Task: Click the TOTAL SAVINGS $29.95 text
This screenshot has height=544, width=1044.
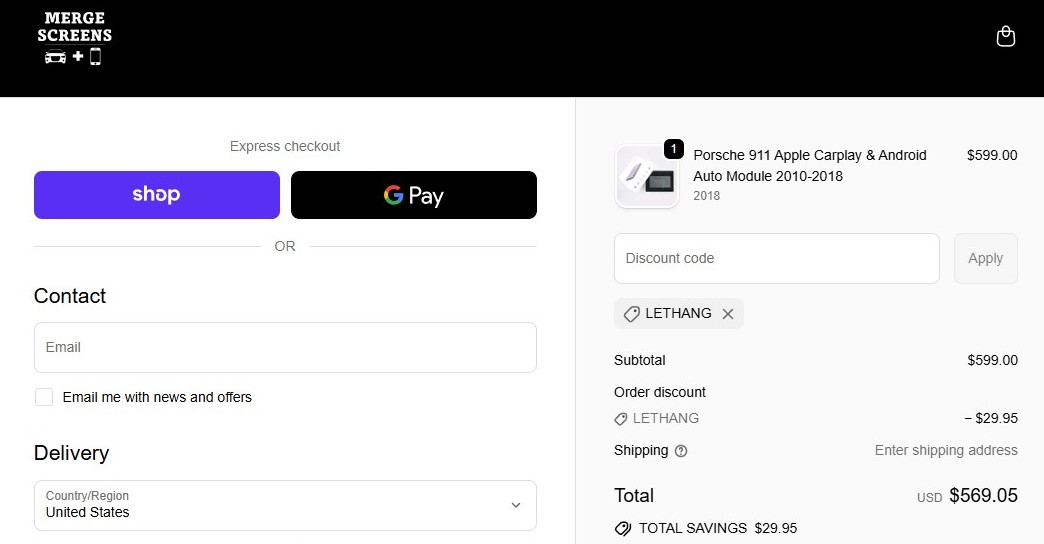Action: (x=718, y=528)
